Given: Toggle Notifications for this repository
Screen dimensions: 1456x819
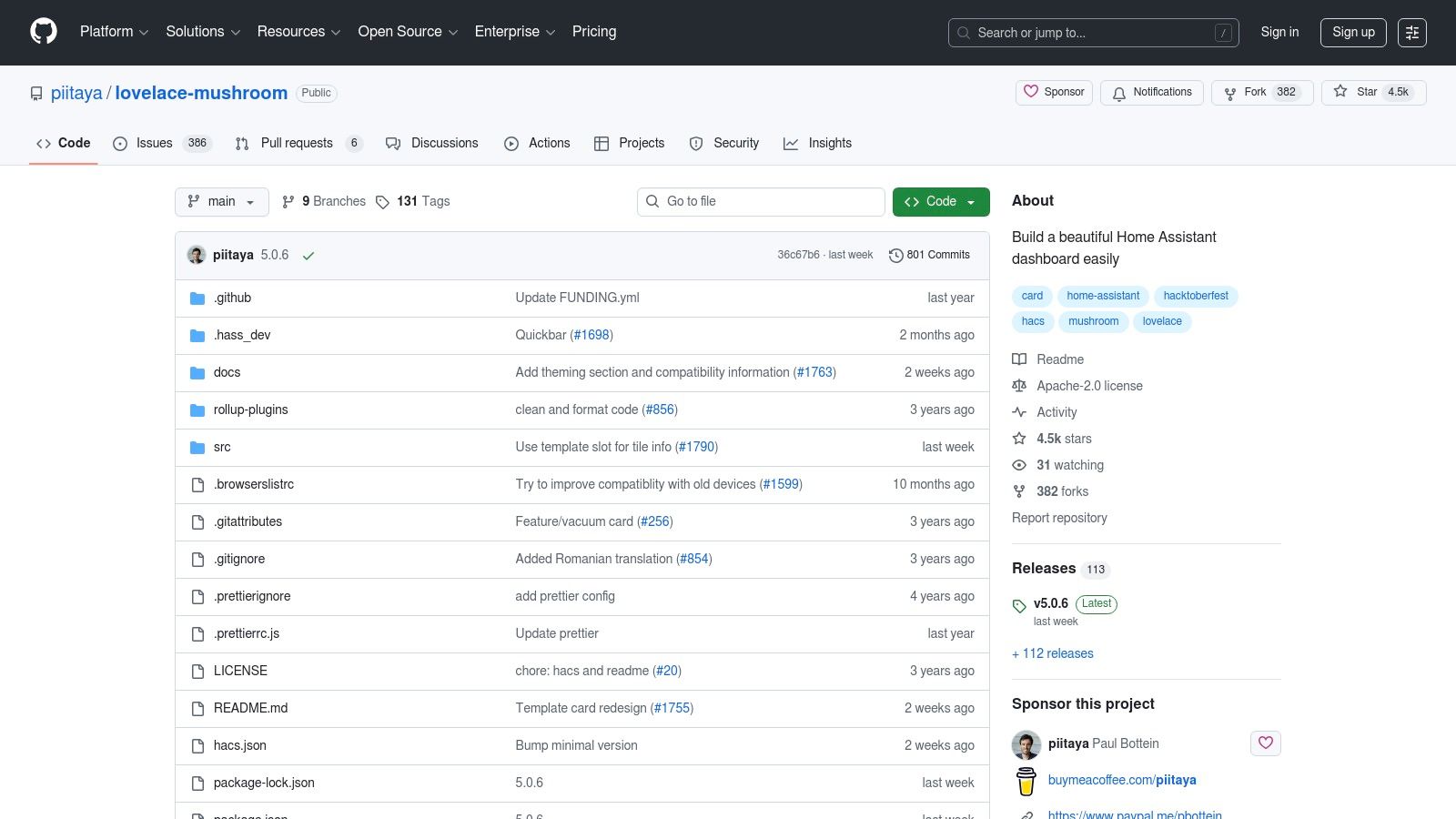Looking at the screenshot, I should coord(1151,93).
